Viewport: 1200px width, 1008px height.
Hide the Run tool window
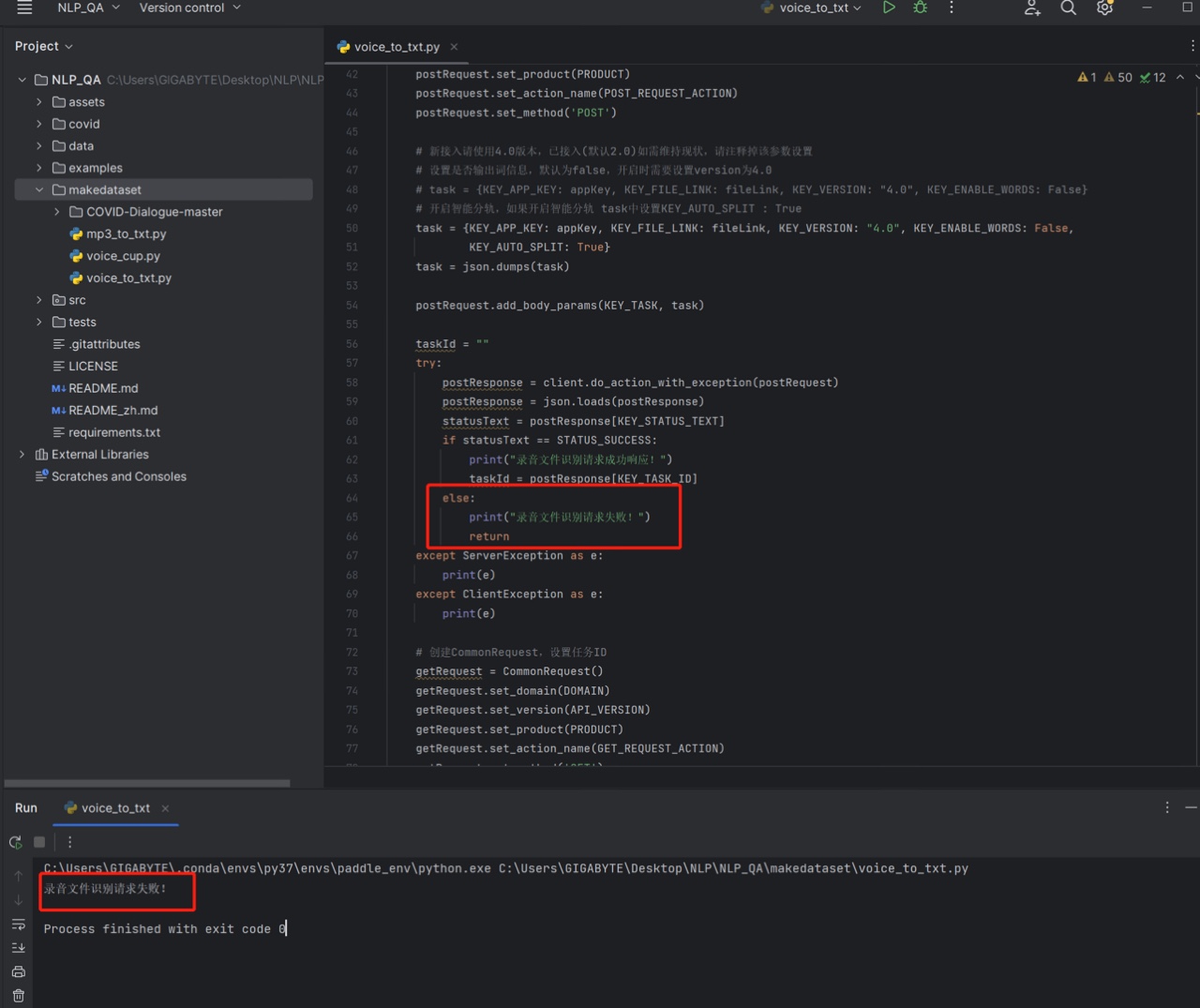pyautogui.click(x=1191, y=807)
